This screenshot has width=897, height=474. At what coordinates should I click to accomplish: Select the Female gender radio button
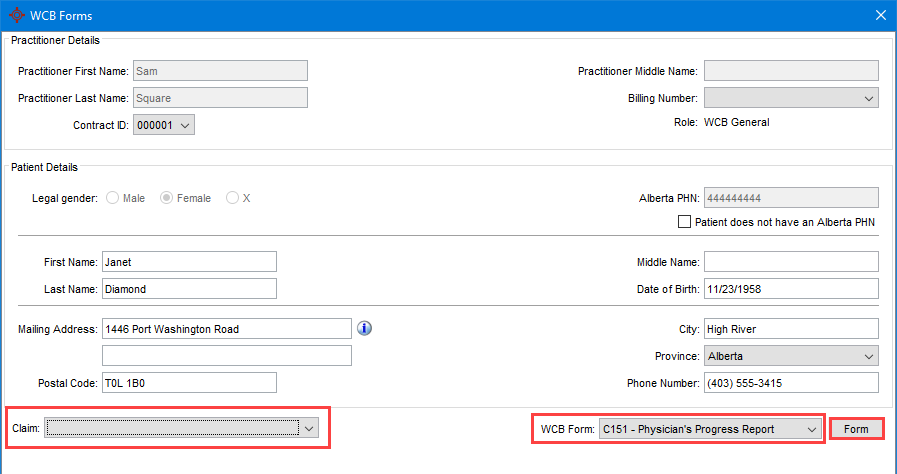click(167, 198)
